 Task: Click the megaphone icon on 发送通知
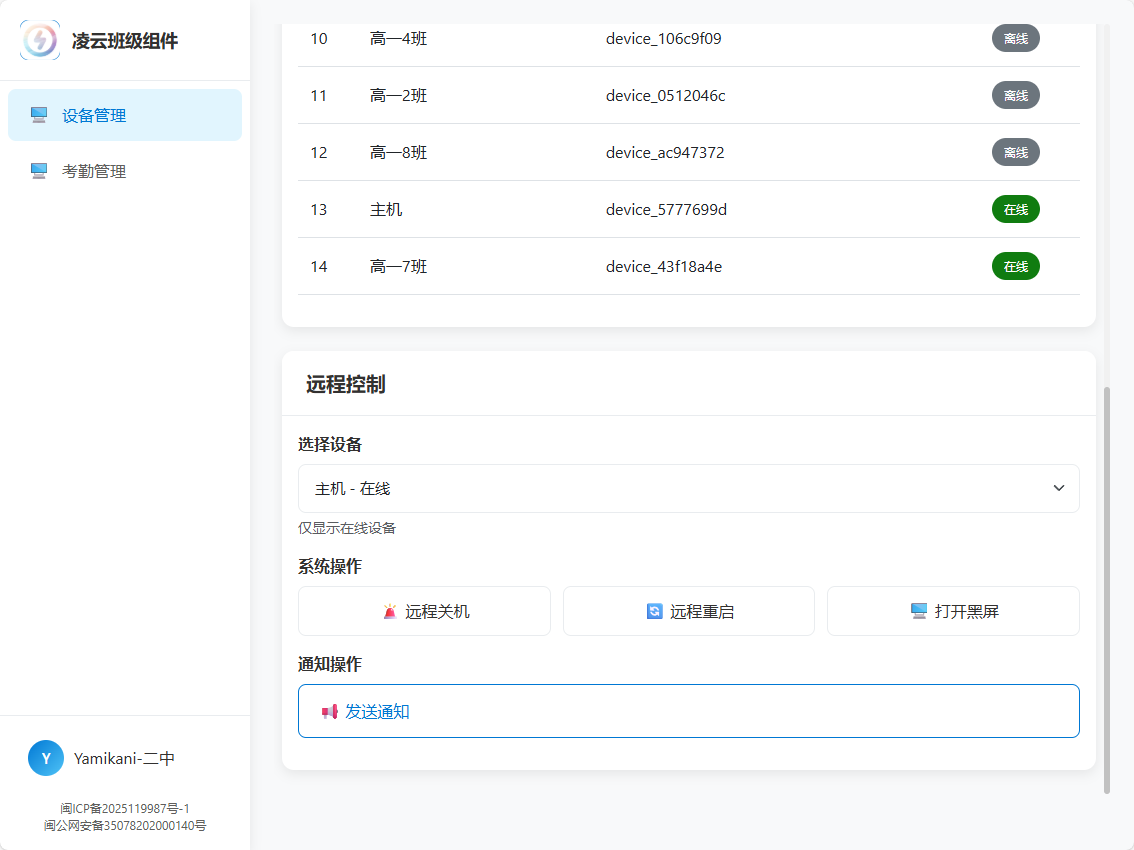tap(329, 712)
